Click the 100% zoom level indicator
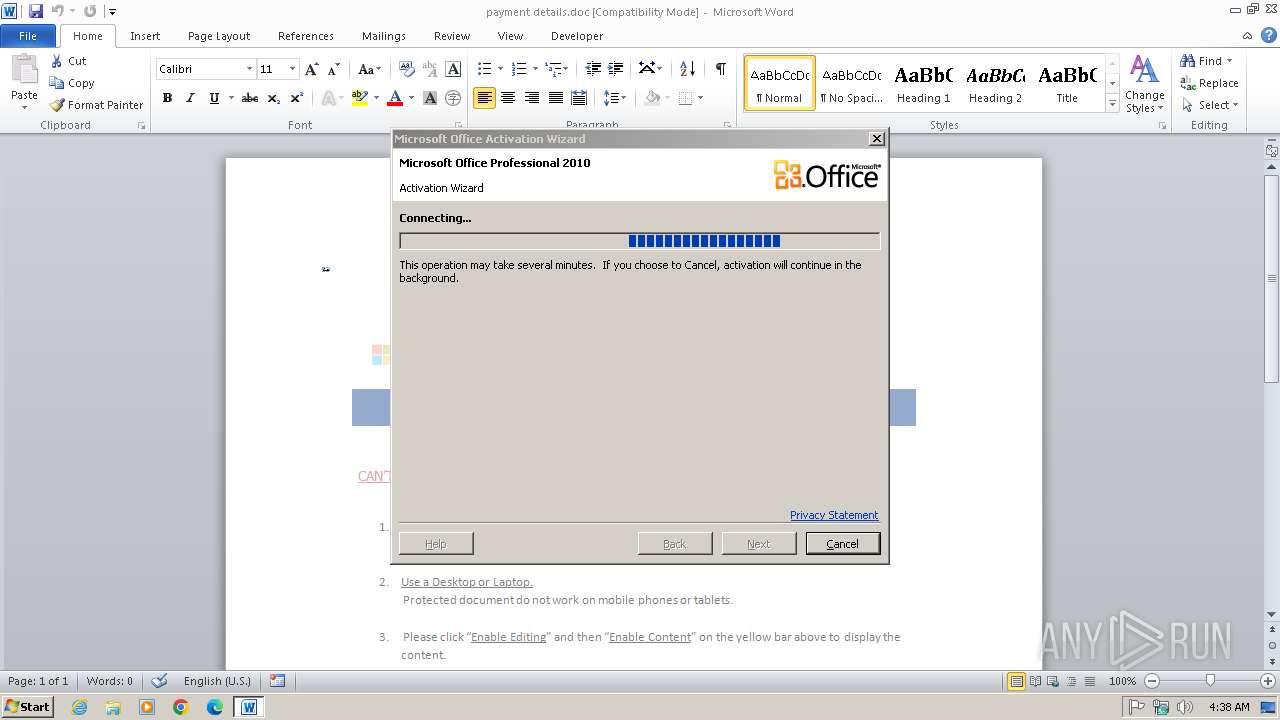 pyautogui.click(x=1122, y=681)
